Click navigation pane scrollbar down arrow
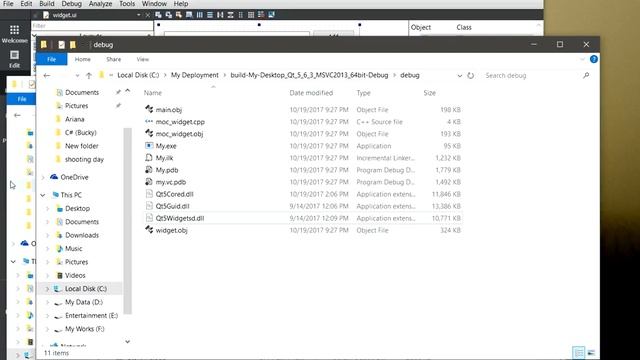The width and height of the screenshot is (640, 360). (x=127, y=342)
